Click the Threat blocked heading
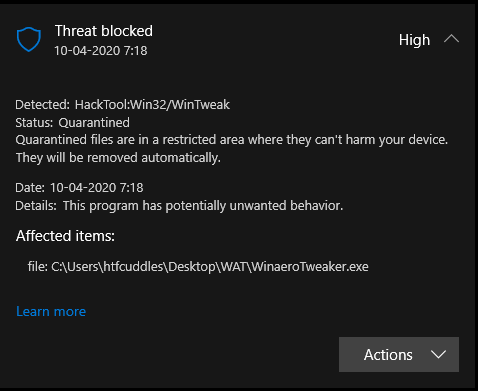 click(104, 31)
